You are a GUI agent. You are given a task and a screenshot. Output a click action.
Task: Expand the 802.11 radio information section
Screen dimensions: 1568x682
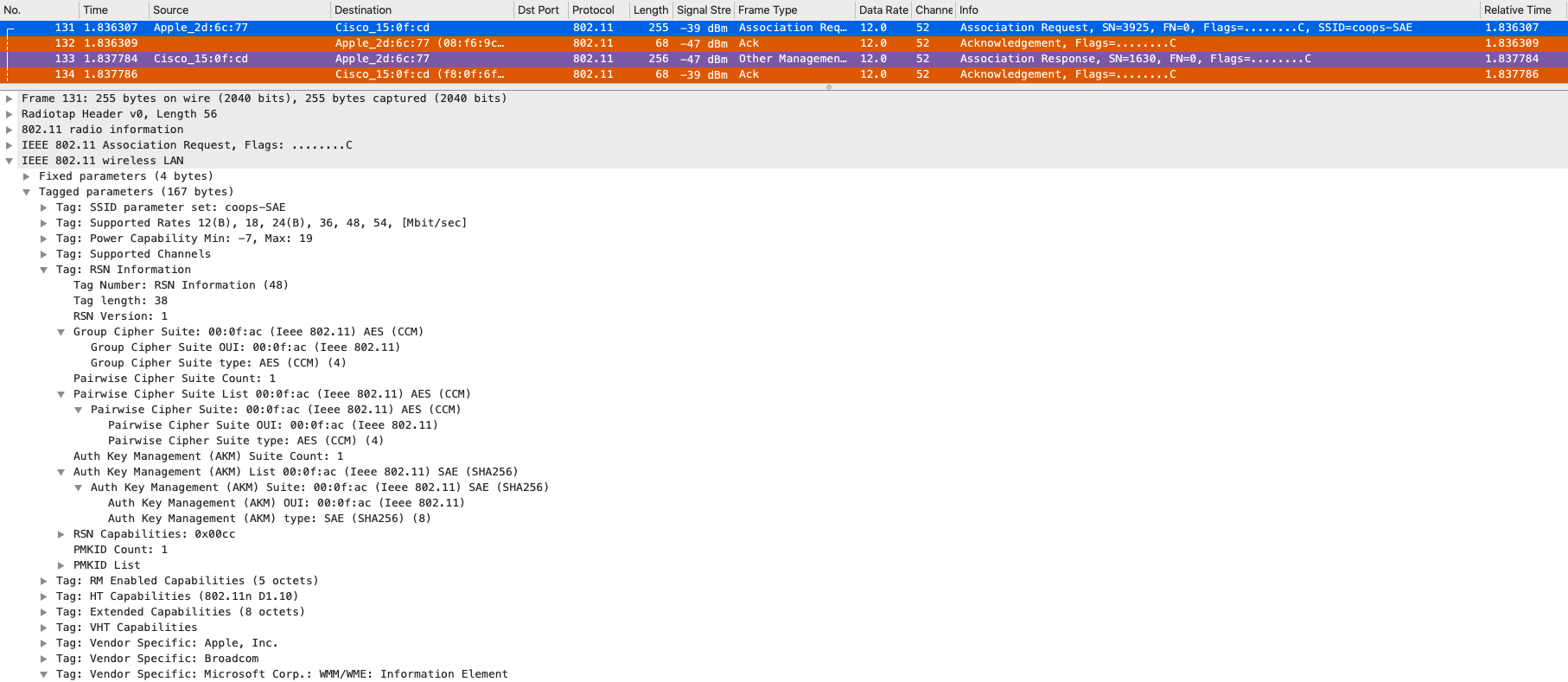click(x=10, y=130)
